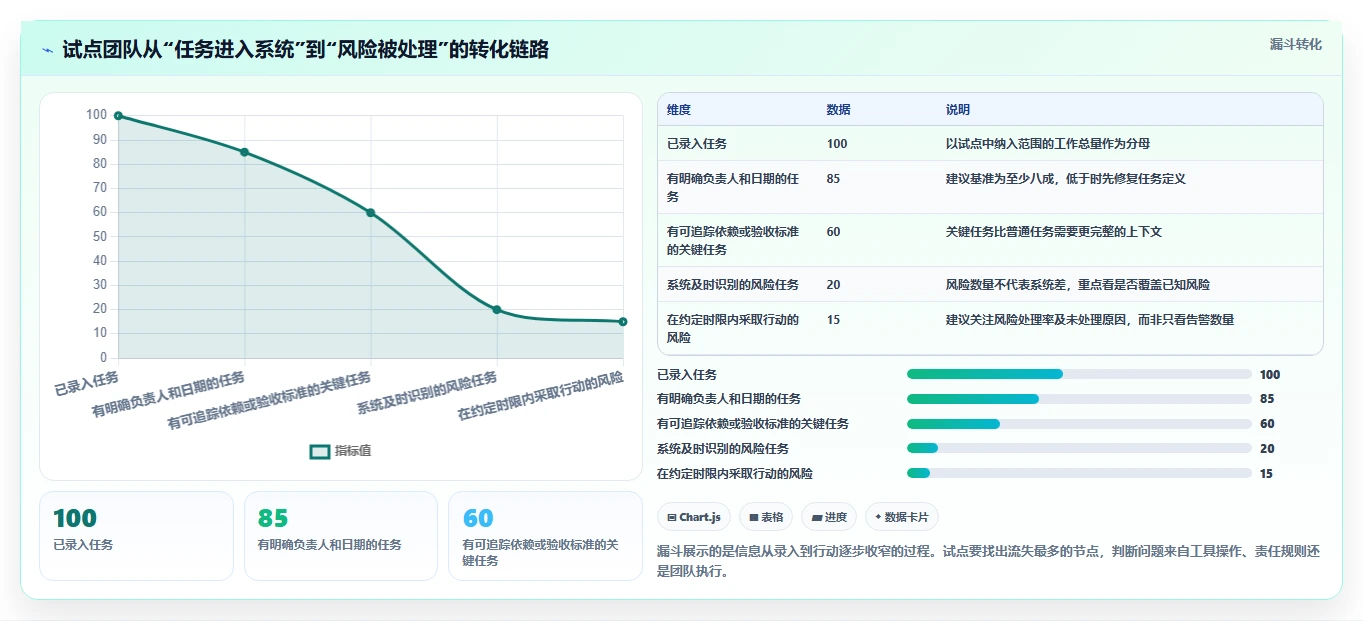Click the 系统及时识别的风险任务 x-axis label on the chart
Image resolution: width=1363 pixels, height=621 pixels.
tap(428, 393)
